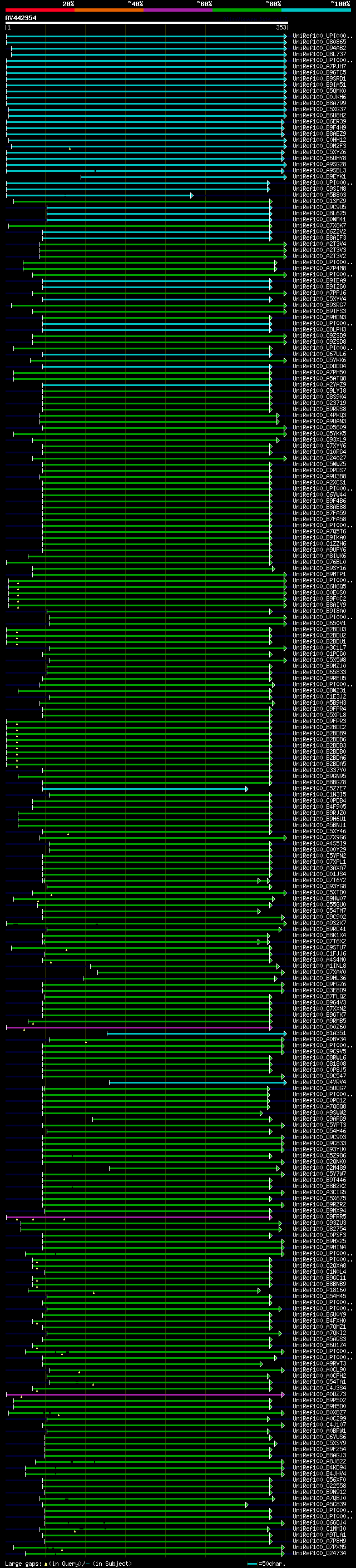
Task: Click label UniRef100_Q9SIM8
Action: point(319,189)
